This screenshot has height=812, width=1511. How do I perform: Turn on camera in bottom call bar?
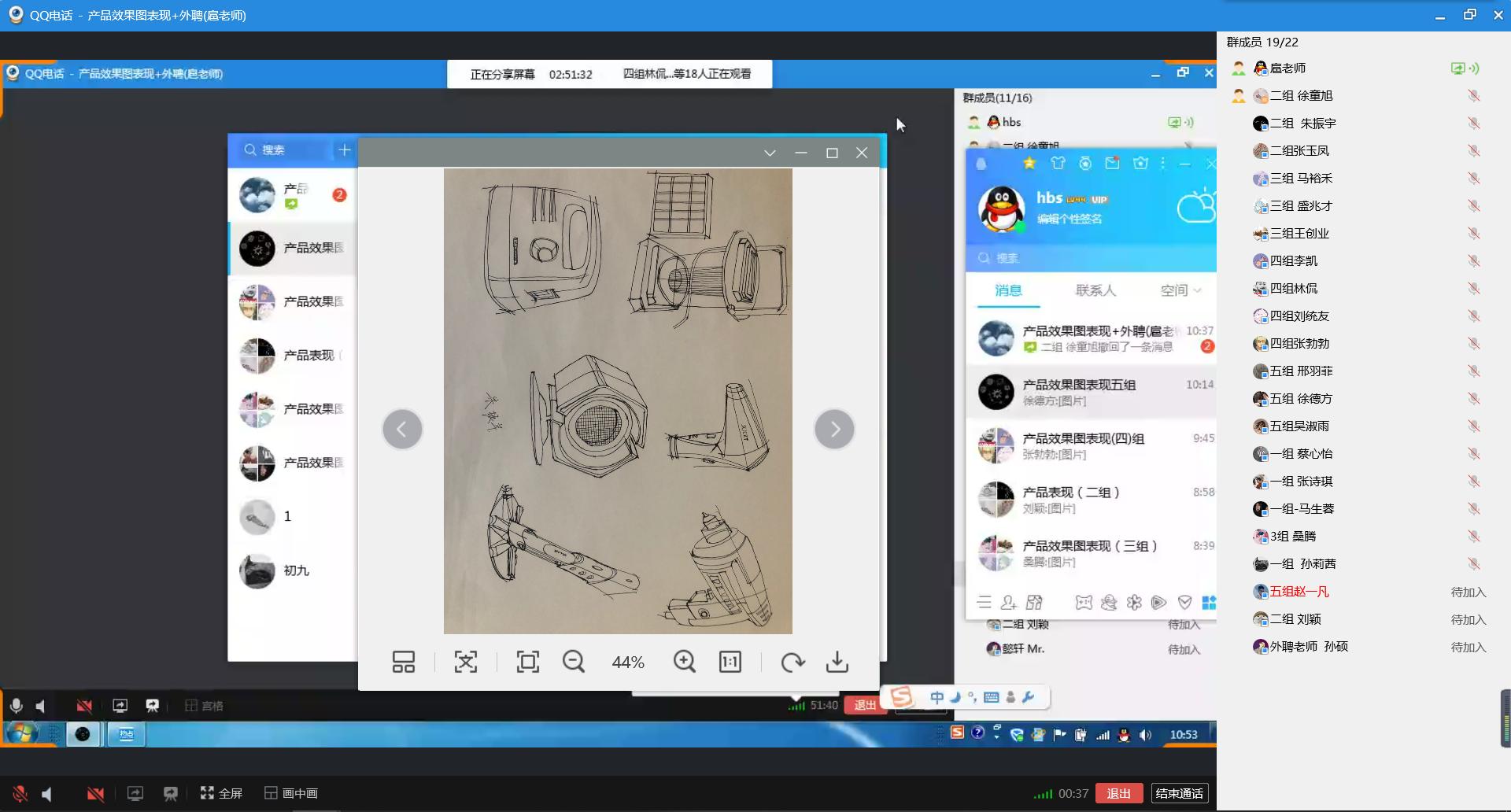pyautogui.click(x=95, y=794)
